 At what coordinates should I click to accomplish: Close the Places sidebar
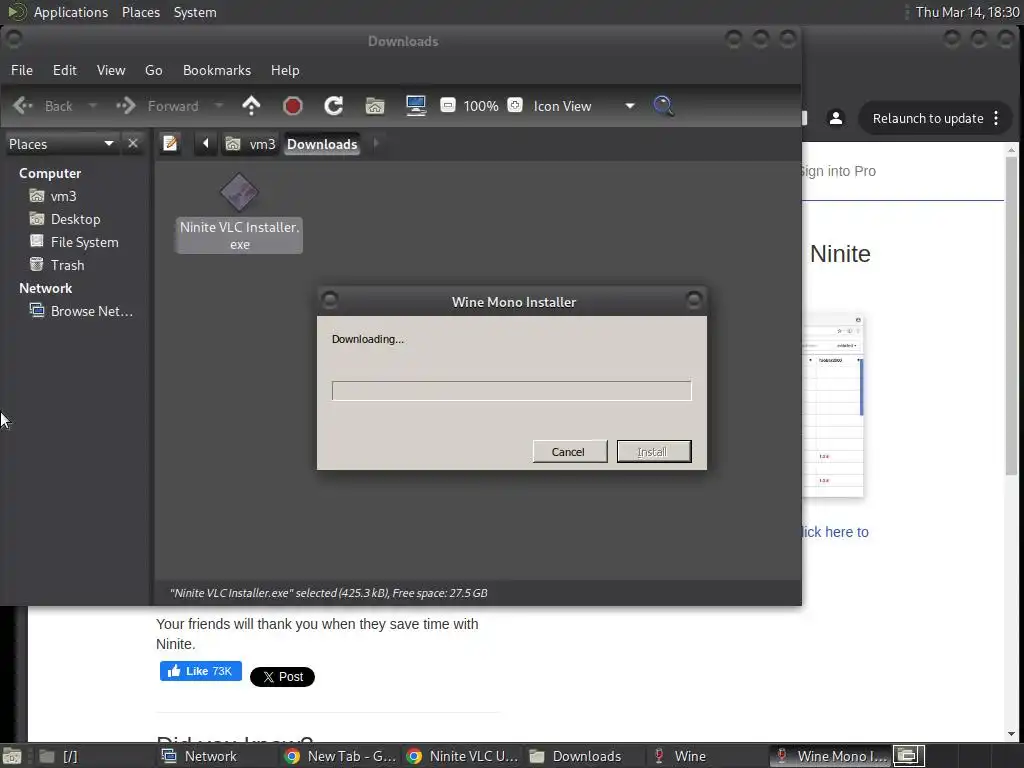click(x=133, y=143)
